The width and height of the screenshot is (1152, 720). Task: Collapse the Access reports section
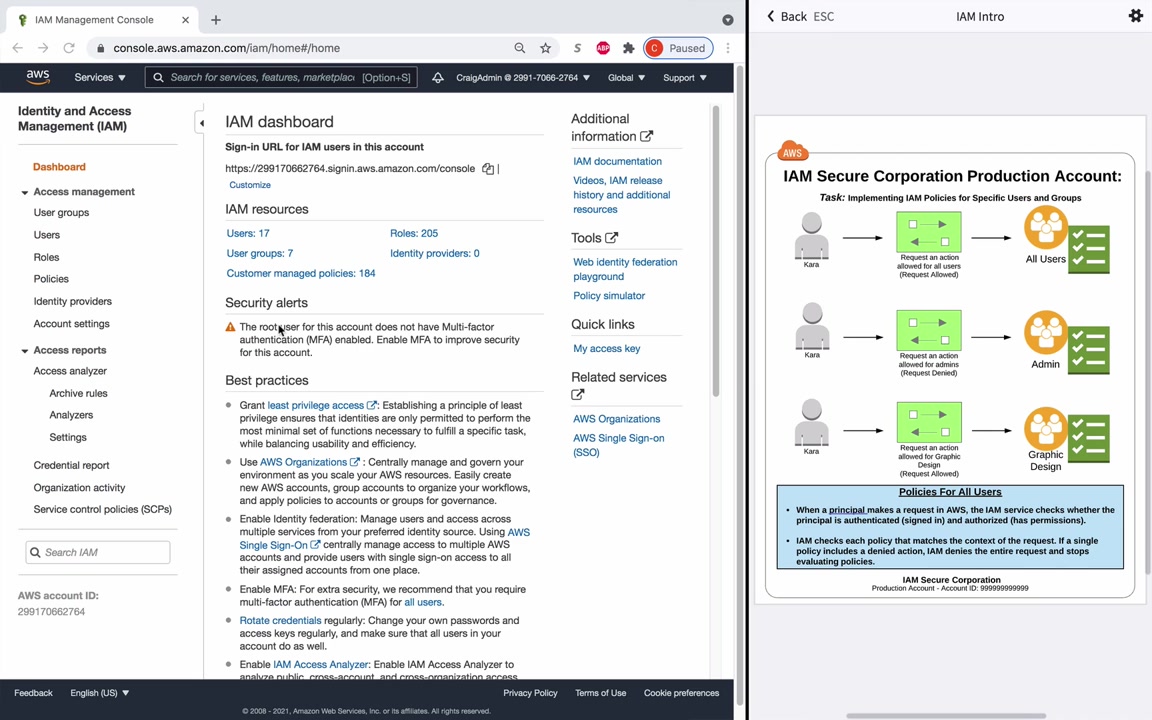click(x=24, y=351)
